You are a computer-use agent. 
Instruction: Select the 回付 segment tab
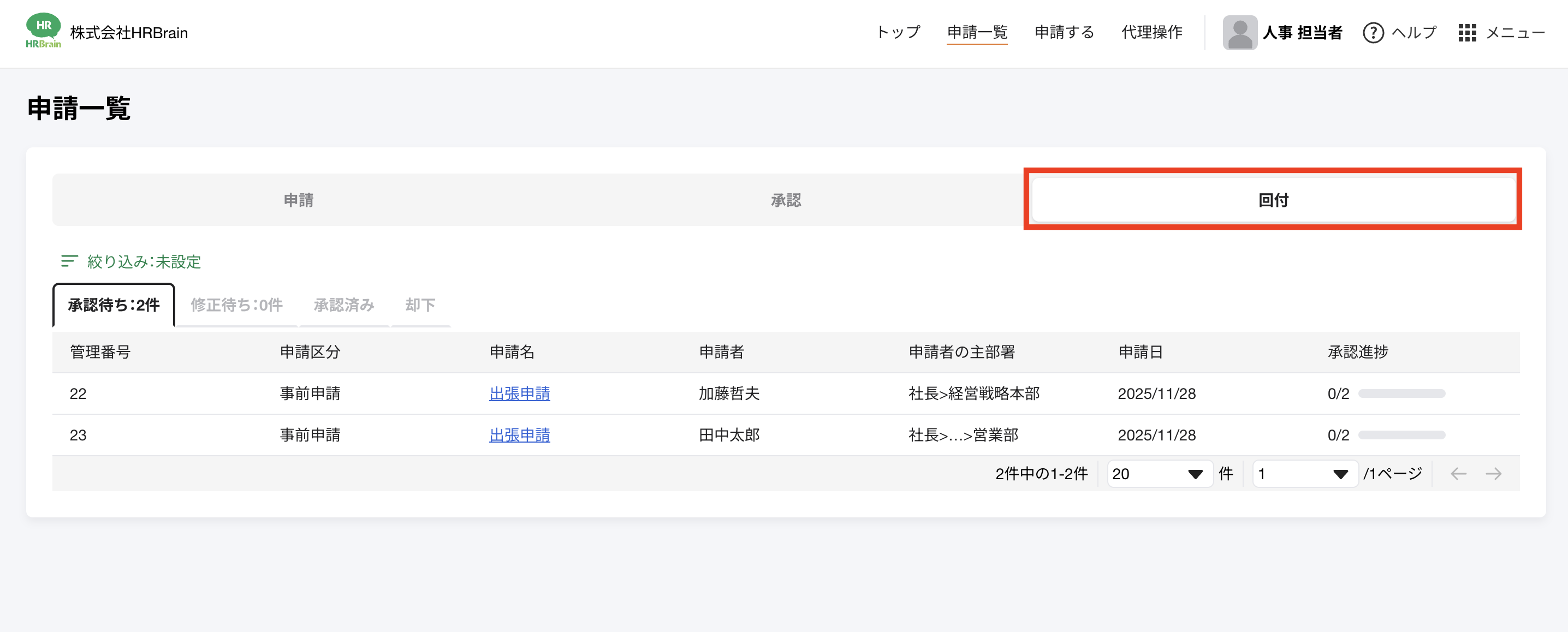coord(1273,200)
